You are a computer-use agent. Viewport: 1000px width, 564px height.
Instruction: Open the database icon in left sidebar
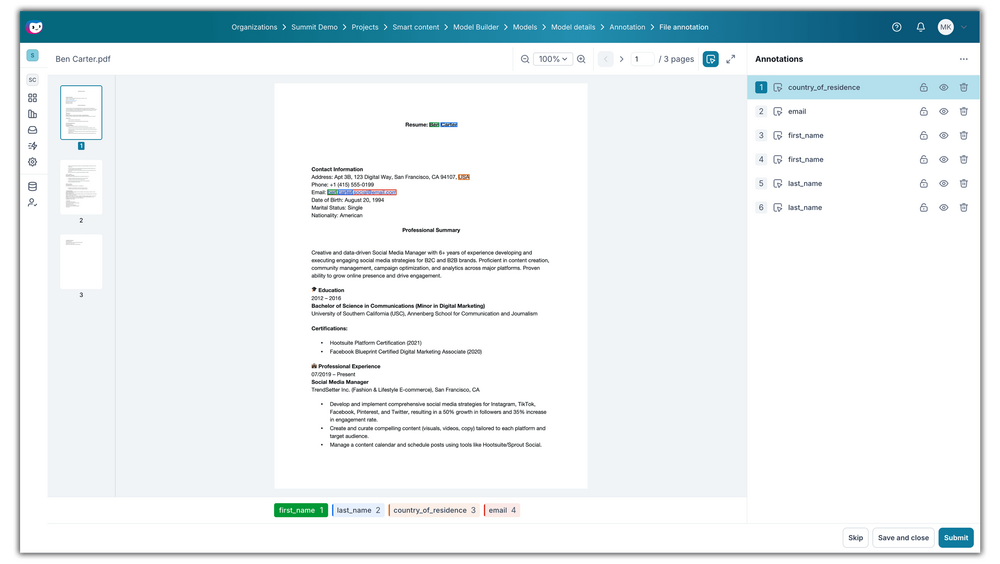(x=32, y=186)
